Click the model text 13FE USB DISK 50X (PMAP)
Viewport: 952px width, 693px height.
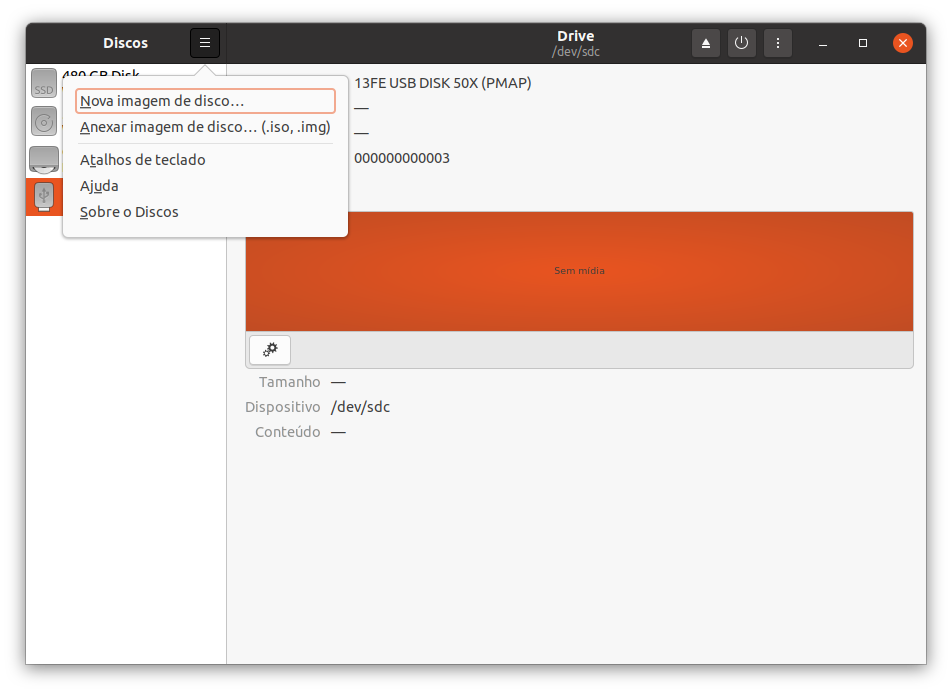[x=443, y=83]
